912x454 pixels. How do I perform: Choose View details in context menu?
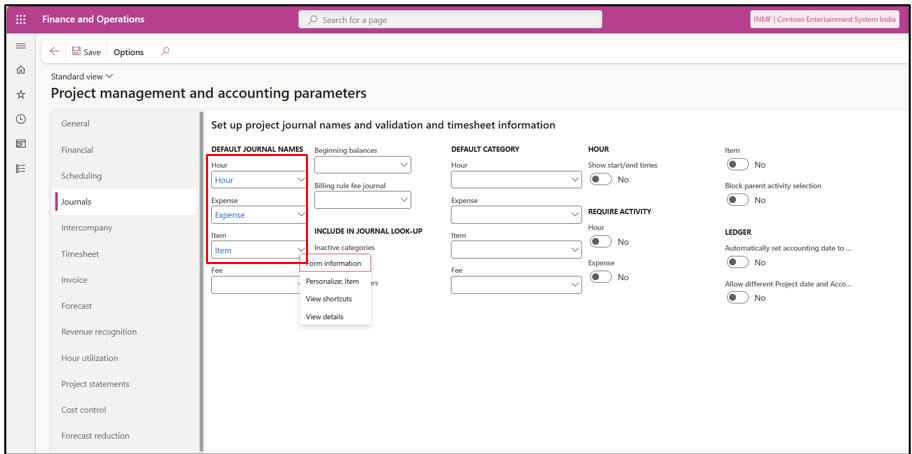(335, 317)
